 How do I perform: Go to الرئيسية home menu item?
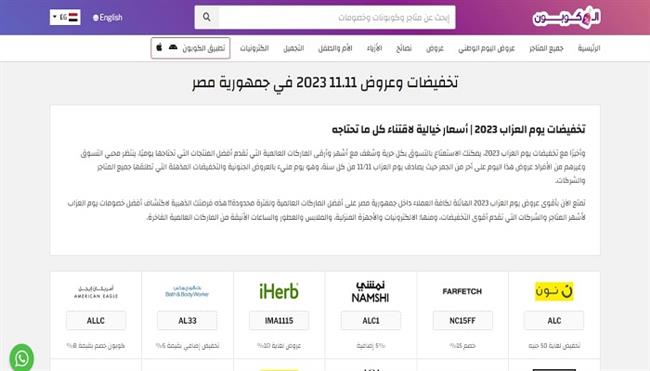click(x=589, y=48)
